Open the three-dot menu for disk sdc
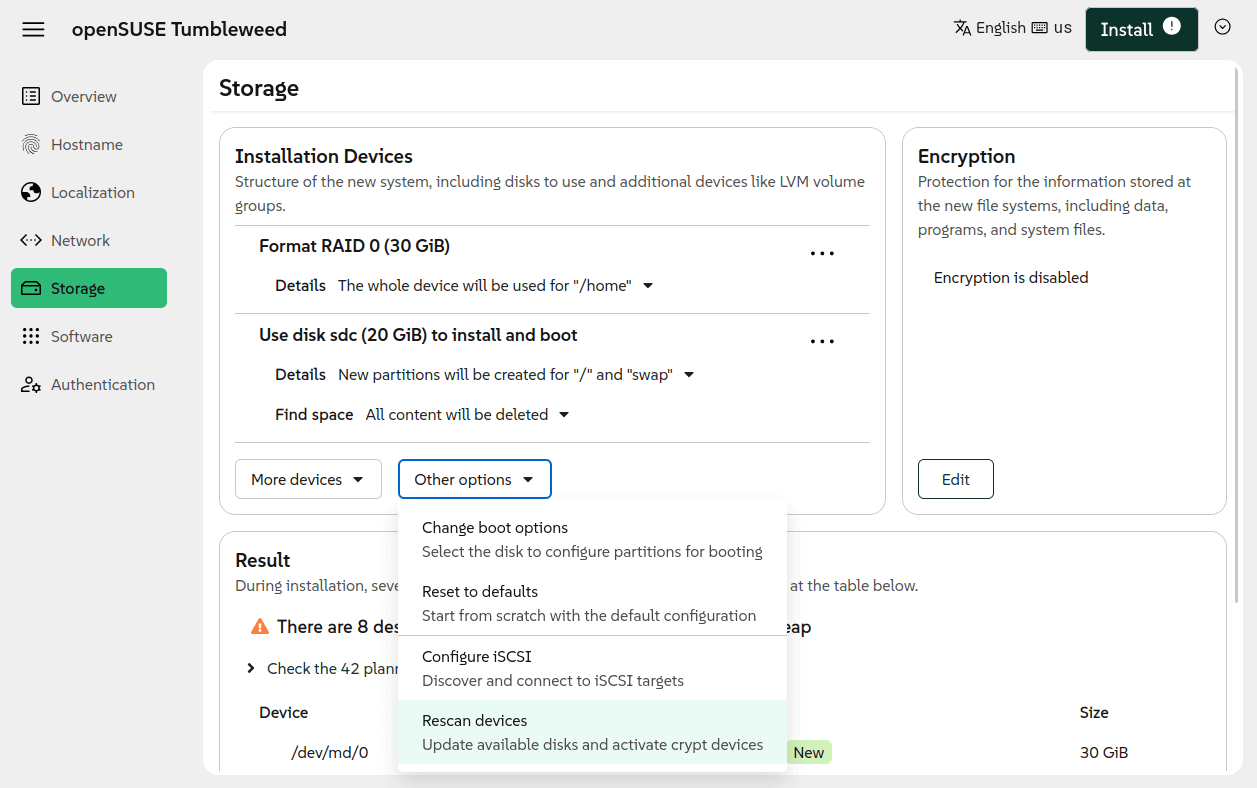This screenshot has width=1257, height=788. (x=822, y=341)
